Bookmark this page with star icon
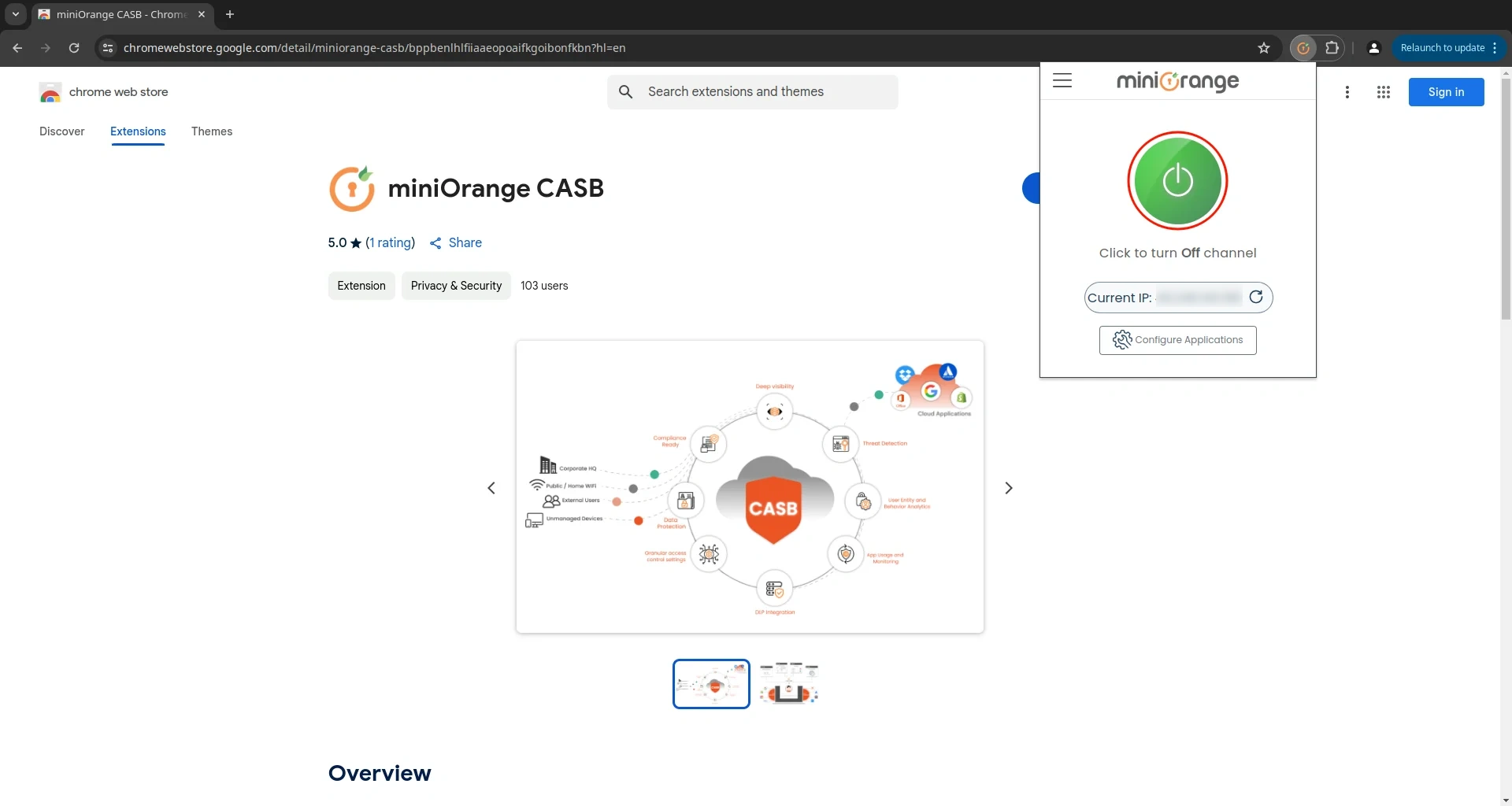Image resolution: width=1512 pixels, height=806 pixels. (1264, 48)
